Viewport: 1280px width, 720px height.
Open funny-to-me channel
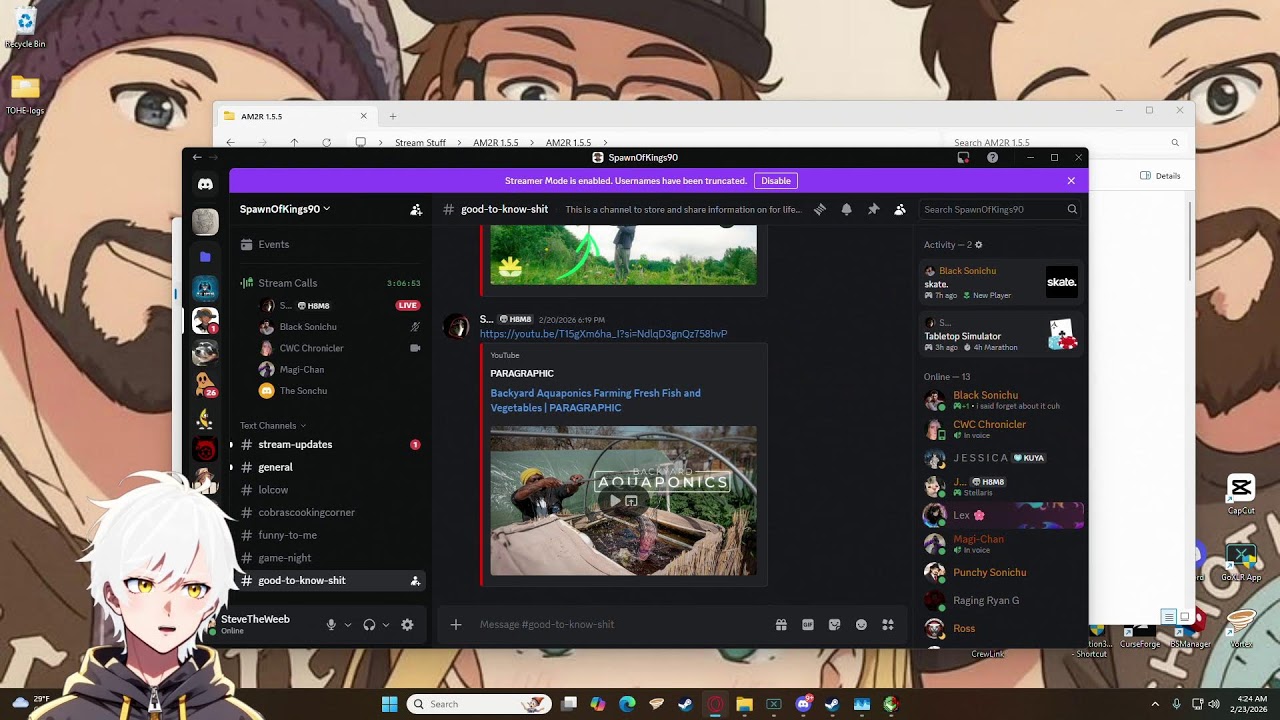pos(331,535)
